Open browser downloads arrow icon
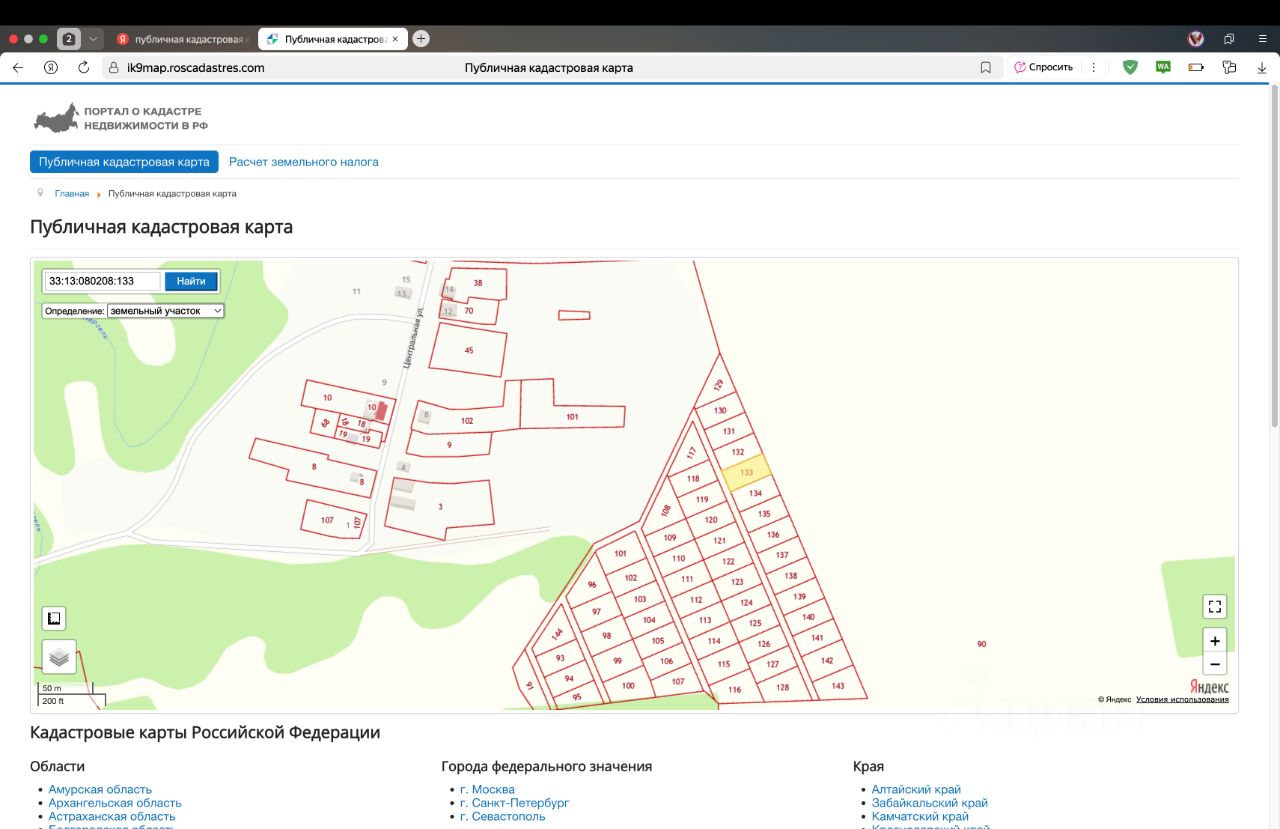 (x=1261, y=67)
